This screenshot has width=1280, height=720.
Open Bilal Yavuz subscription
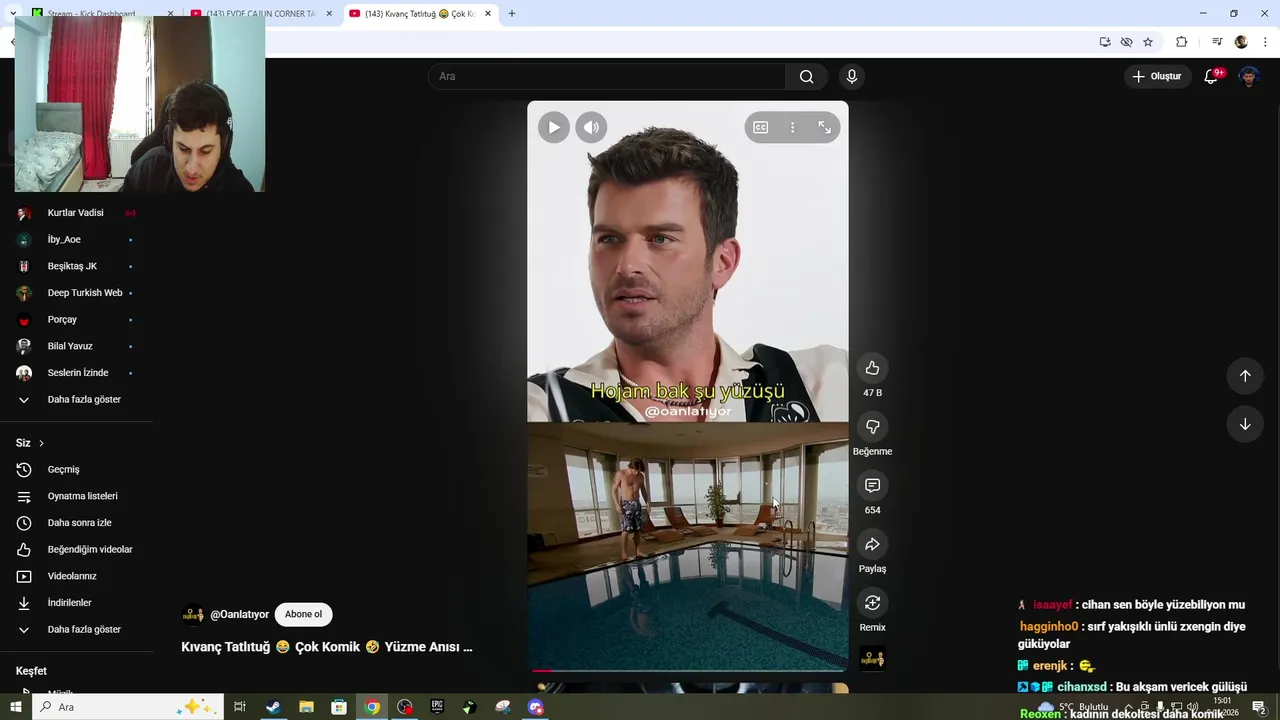pyautogui.click(x=76, y=346)
